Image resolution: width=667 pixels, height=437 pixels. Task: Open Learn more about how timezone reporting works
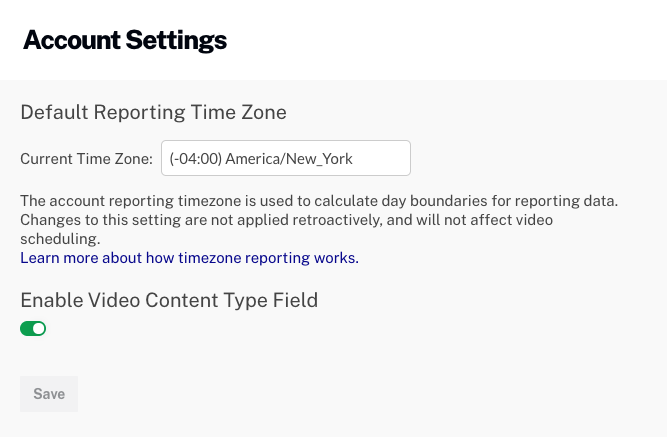[189, 258]
